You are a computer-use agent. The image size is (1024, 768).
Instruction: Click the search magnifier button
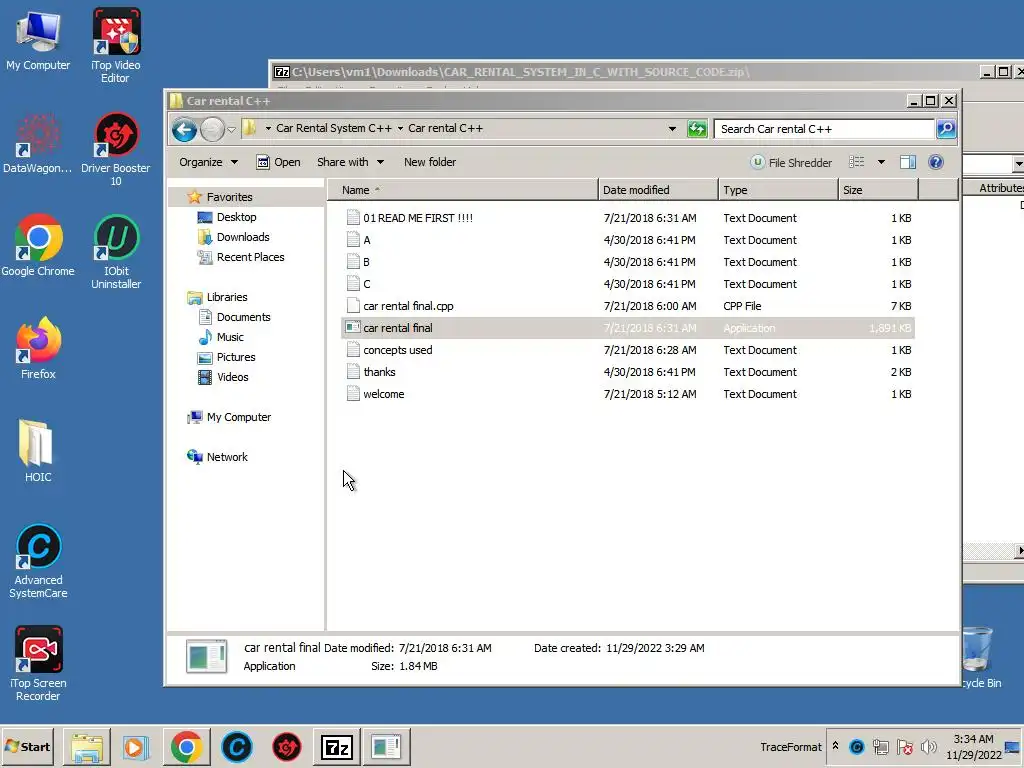pos(946,129)
